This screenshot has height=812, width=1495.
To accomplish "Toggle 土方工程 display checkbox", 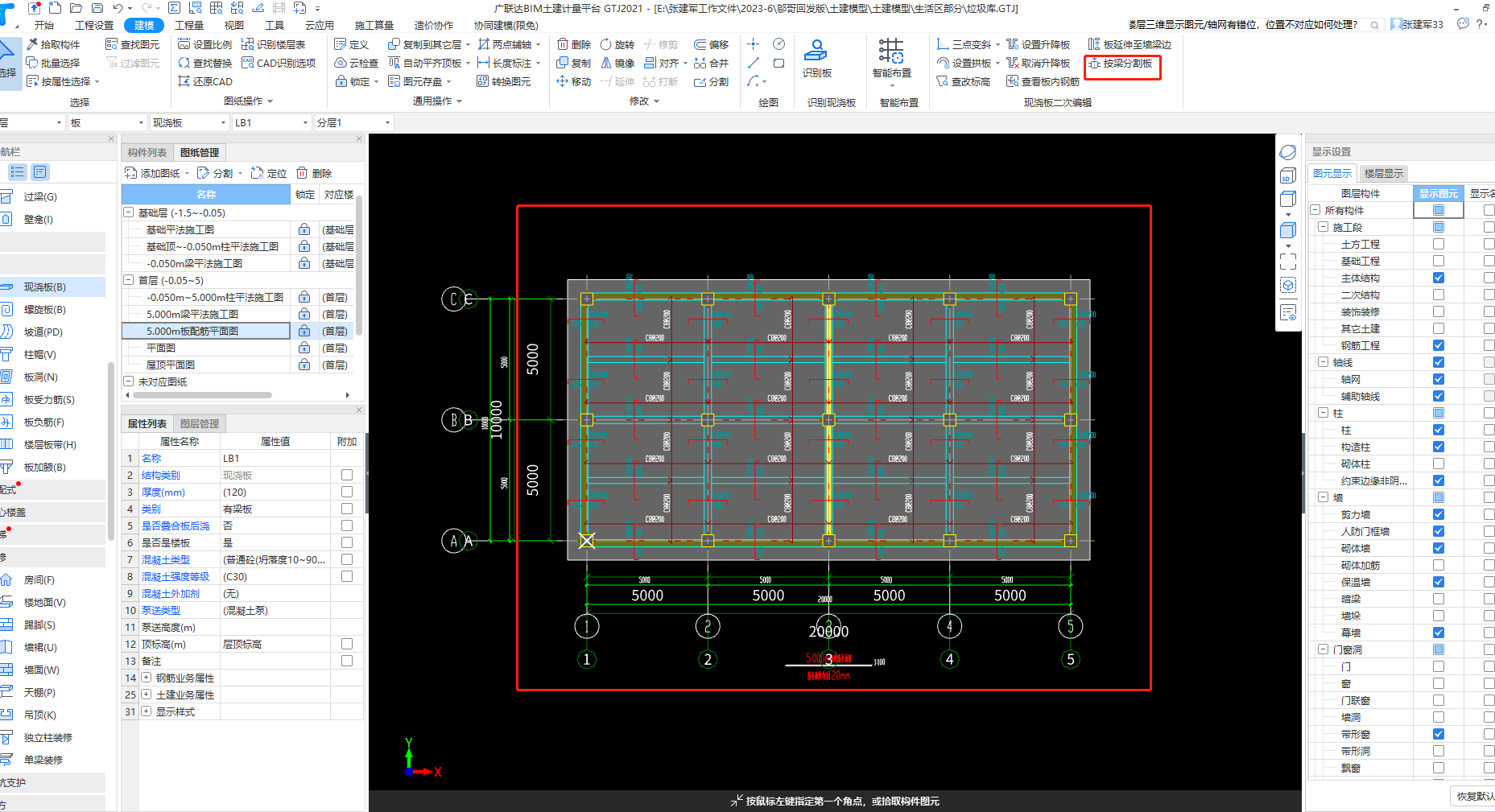I will click(1438, 244).
